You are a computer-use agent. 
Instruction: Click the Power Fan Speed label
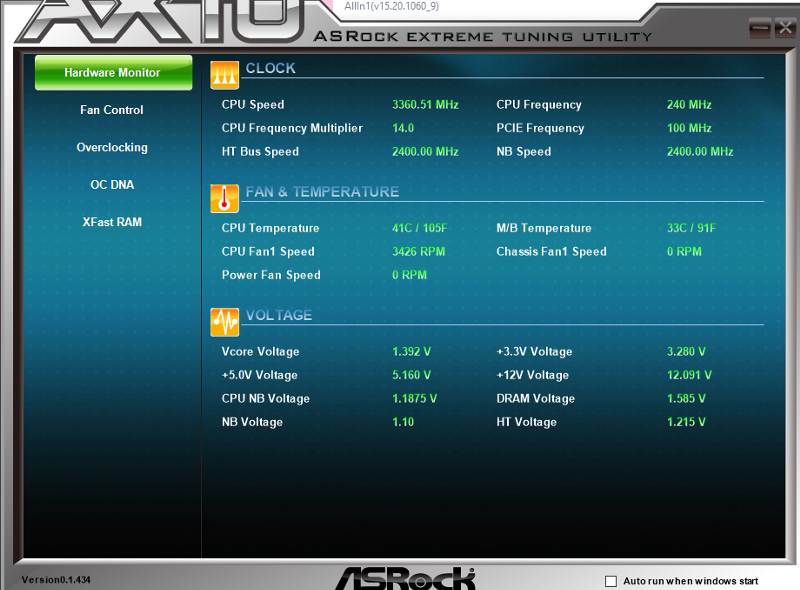click(271, 275)
